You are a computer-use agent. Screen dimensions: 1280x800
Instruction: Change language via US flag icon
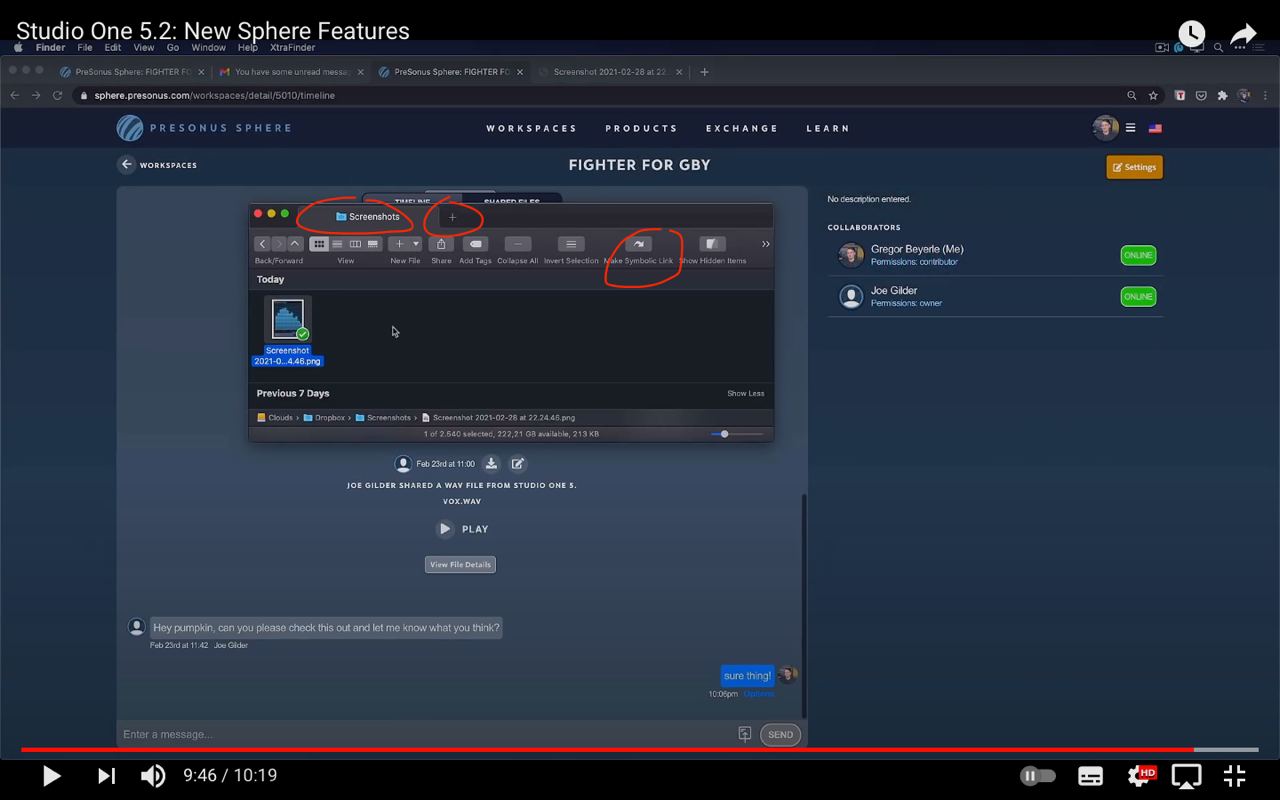pyautogui.click(x=1155, y=128)
